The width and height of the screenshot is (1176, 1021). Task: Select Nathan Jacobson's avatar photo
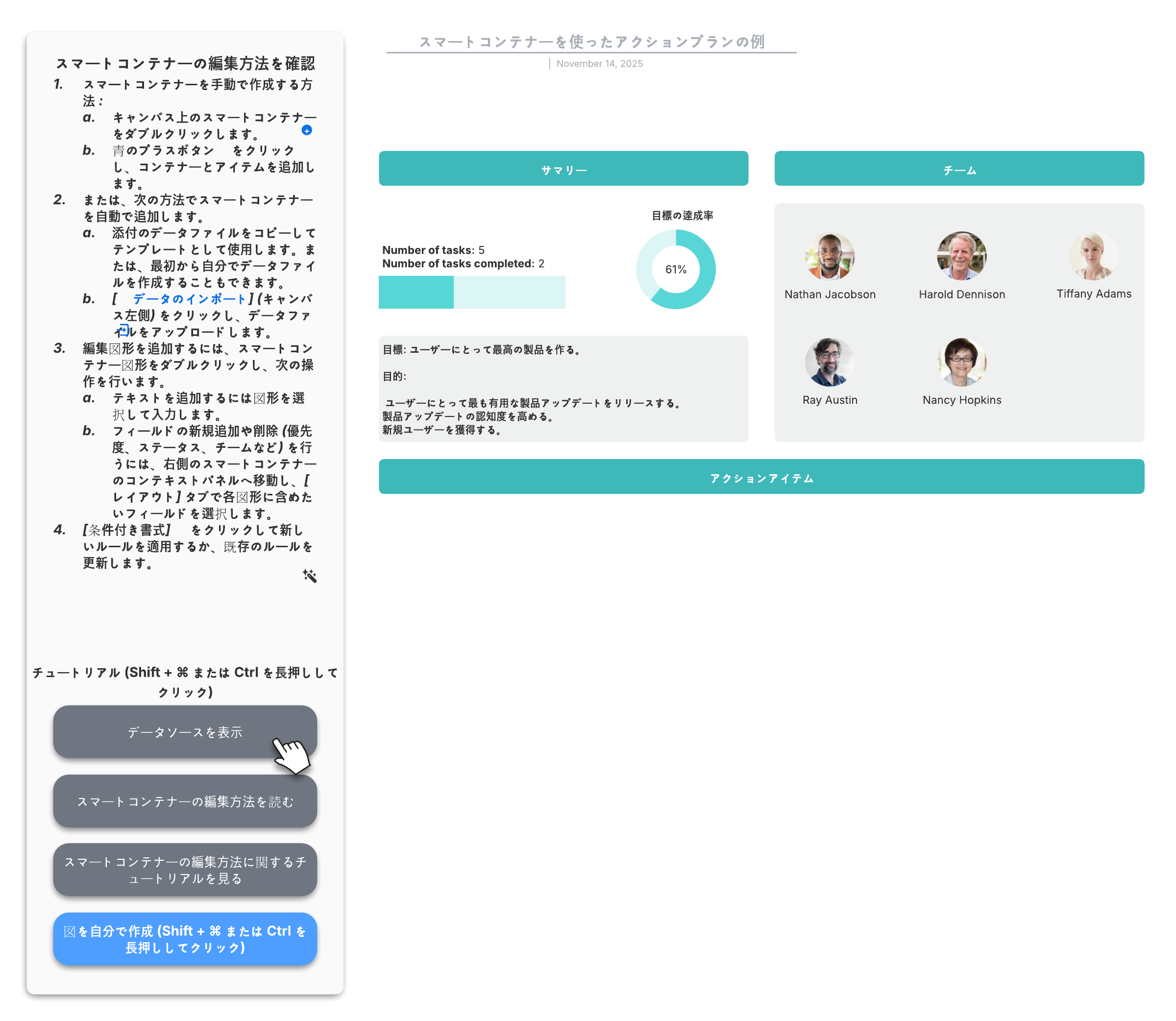click(829, 256)
